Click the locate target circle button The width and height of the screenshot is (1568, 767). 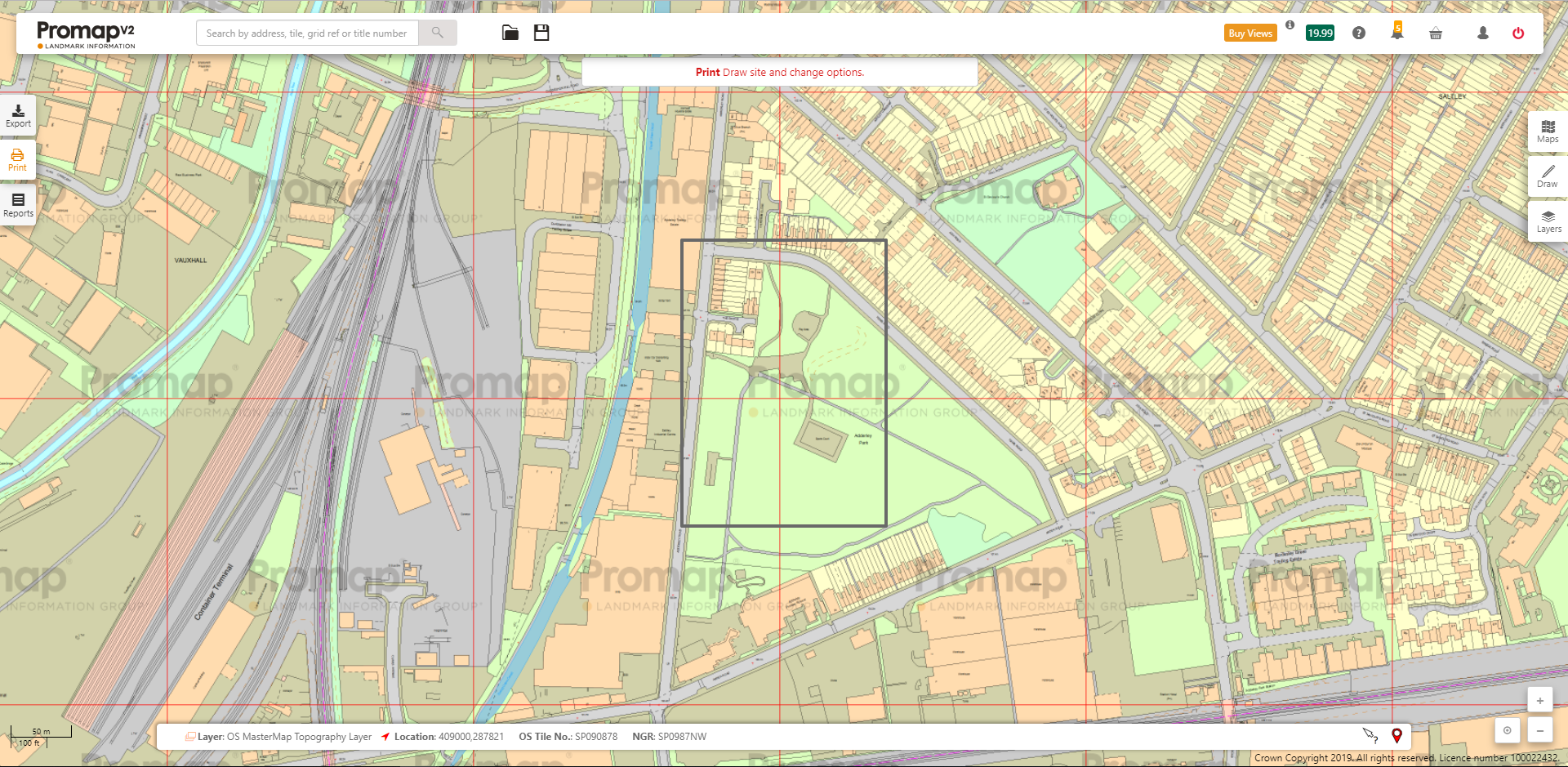click(x=1508, y=730)
